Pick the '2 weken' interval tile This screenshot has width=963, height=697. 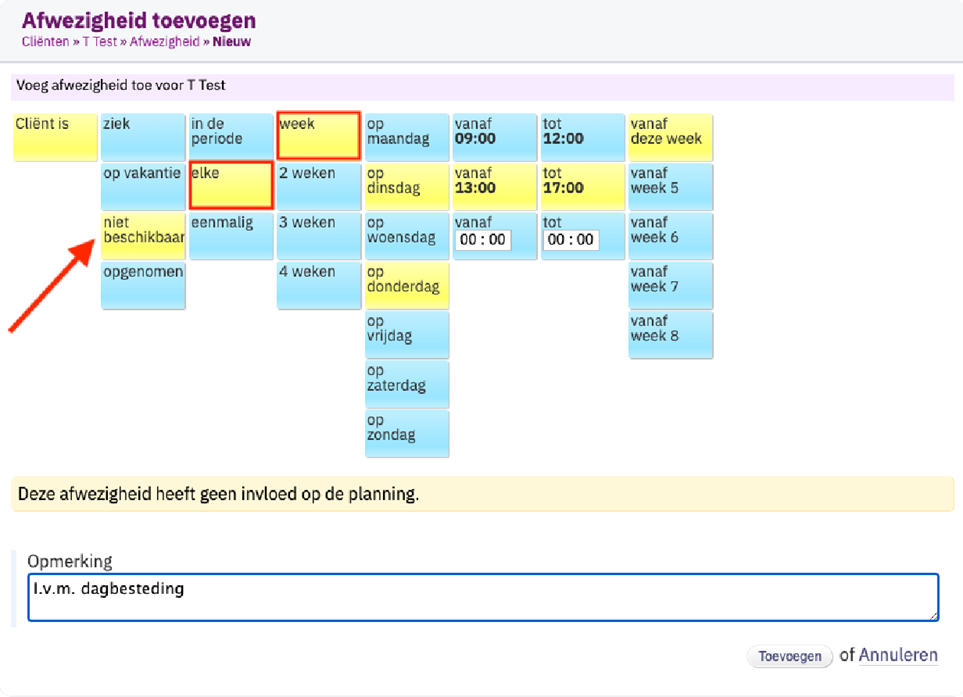319,187
